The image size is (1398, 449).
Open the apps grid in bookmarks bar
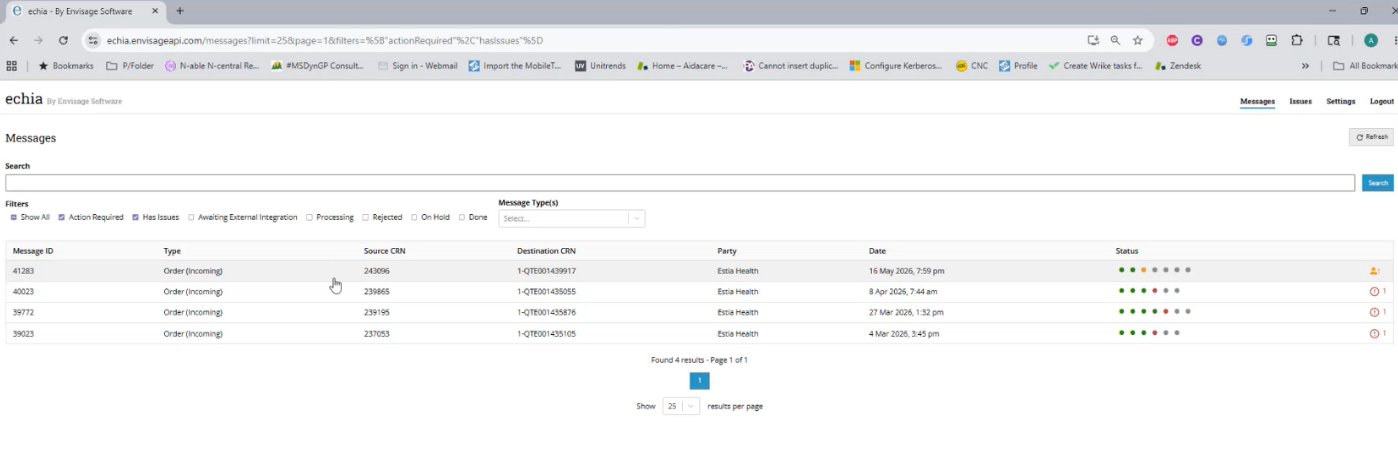(12, 66)
